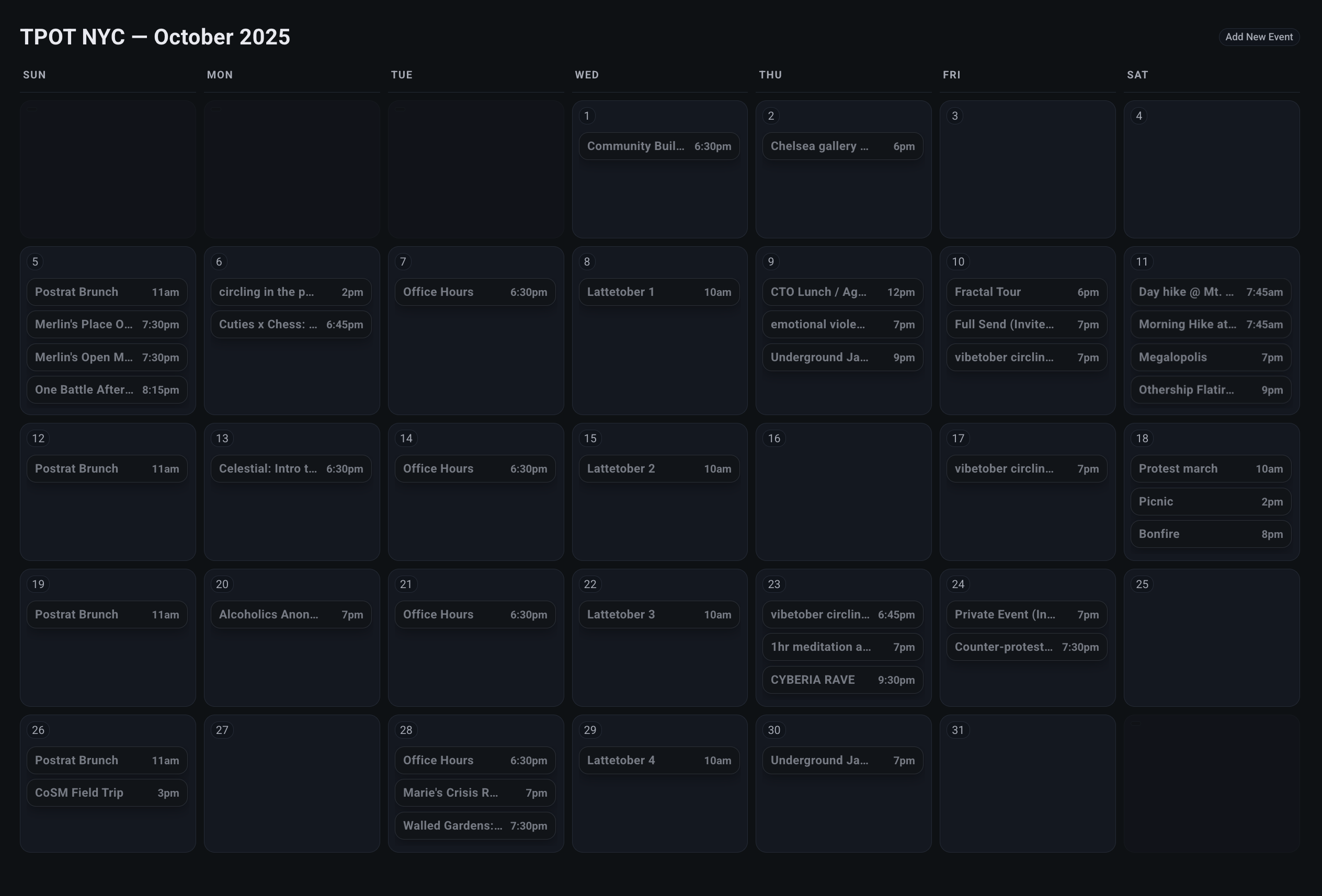
Task: Click Walled Gardens 7:30pm event
Action: 475,825
